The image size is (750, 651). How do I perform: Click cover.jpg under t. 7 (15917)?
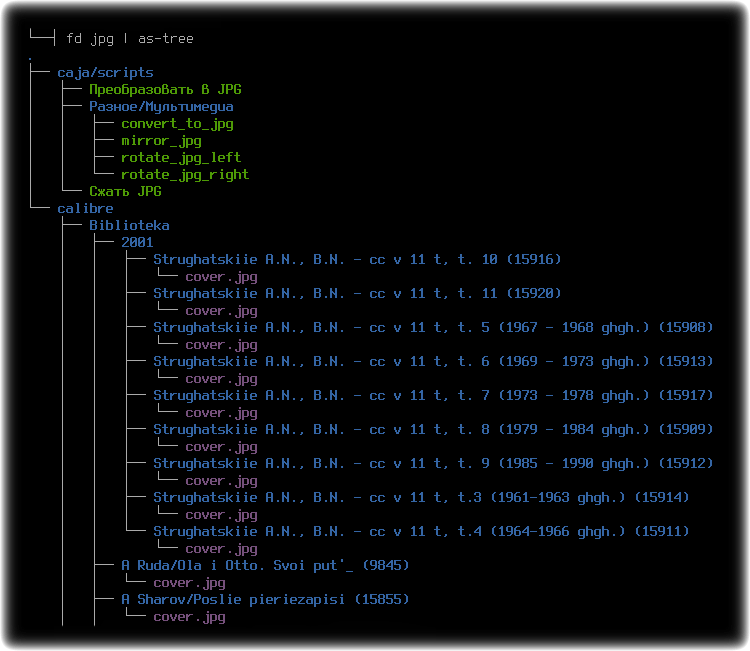pyautogui.click(x=221, y=413)
